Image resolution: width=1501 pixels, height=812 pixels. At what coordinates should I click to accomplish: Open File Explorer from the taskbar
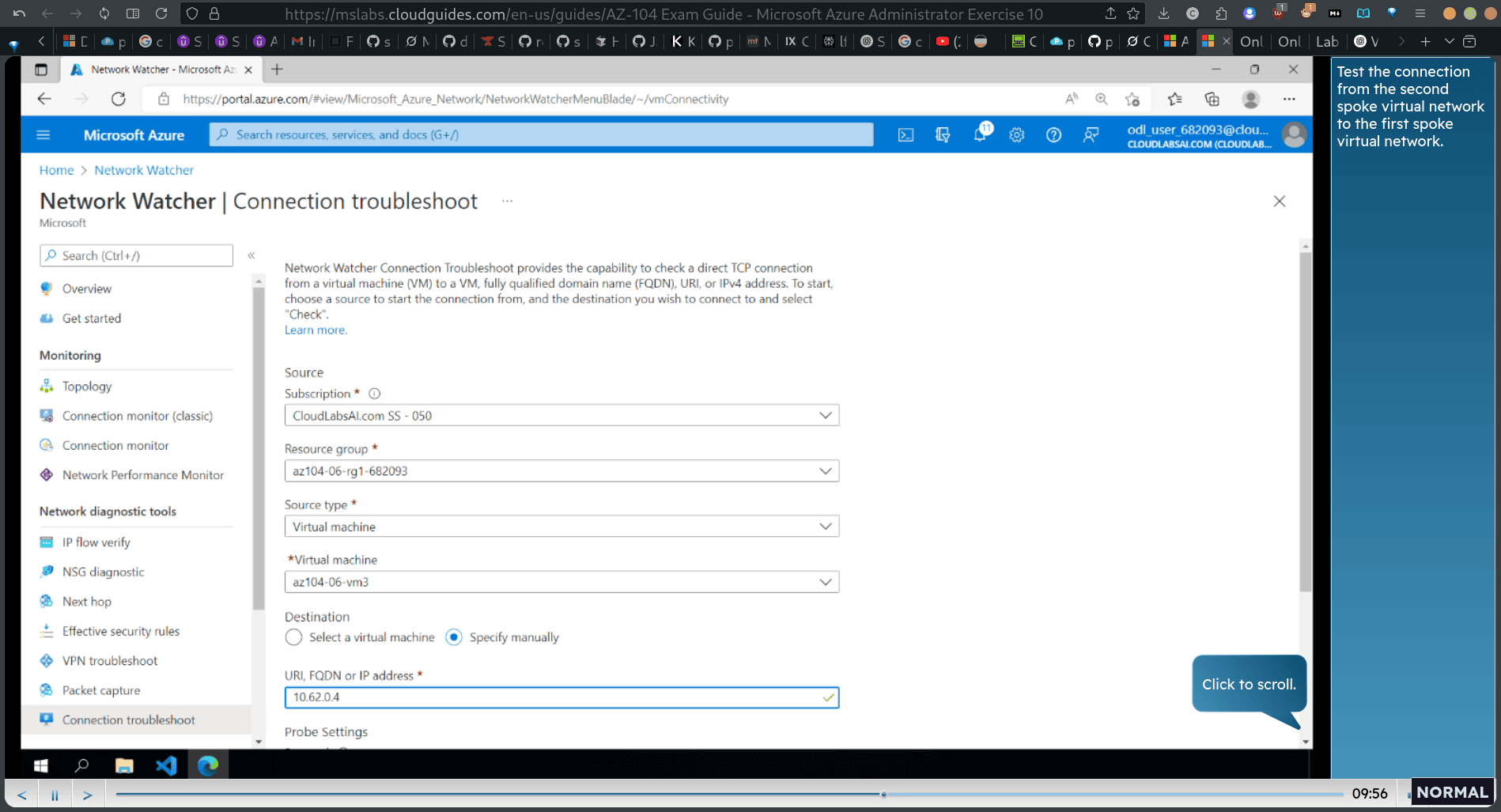point(124,765)
